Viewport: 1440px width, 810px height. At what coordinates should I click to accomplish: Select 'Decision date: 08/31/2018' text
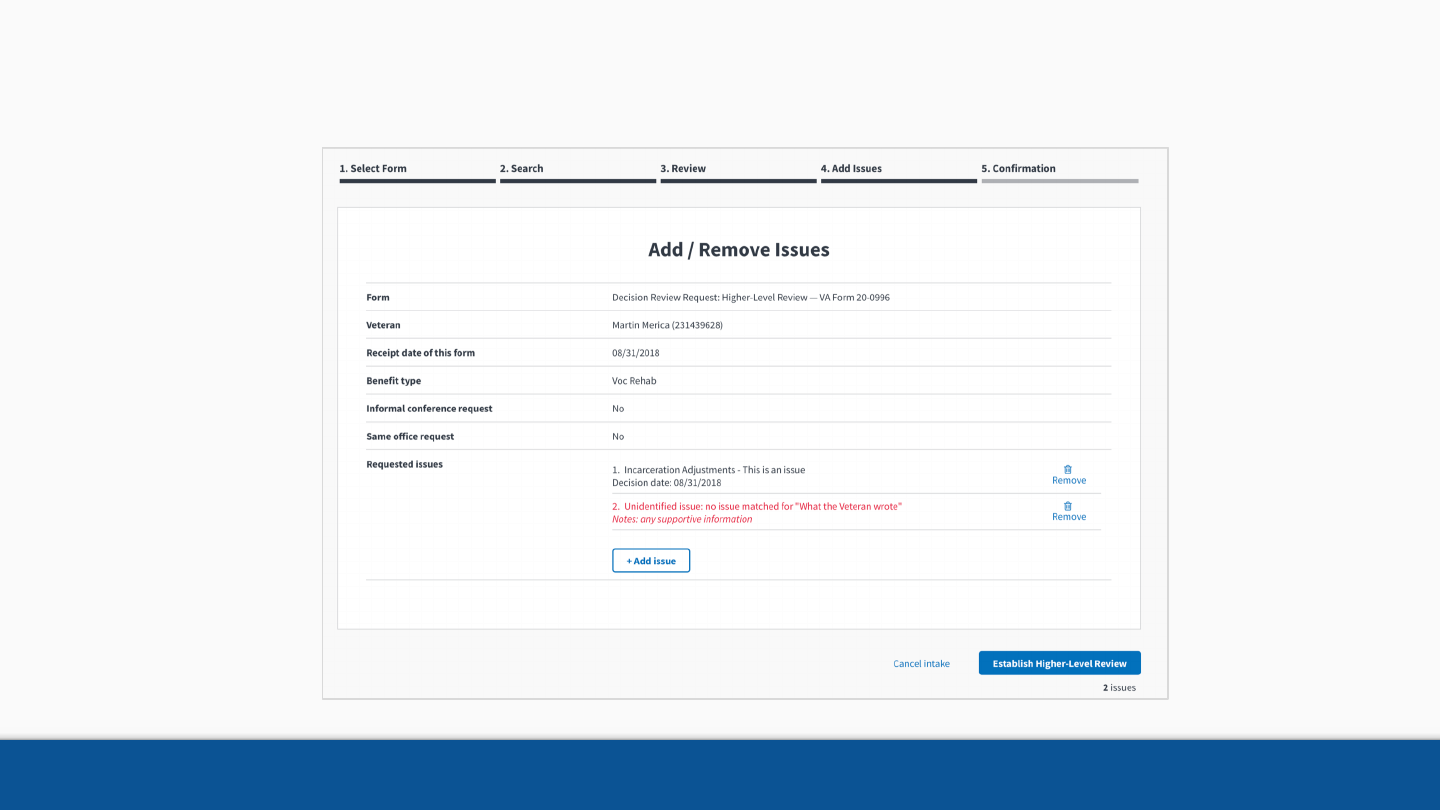pos(667,483)
